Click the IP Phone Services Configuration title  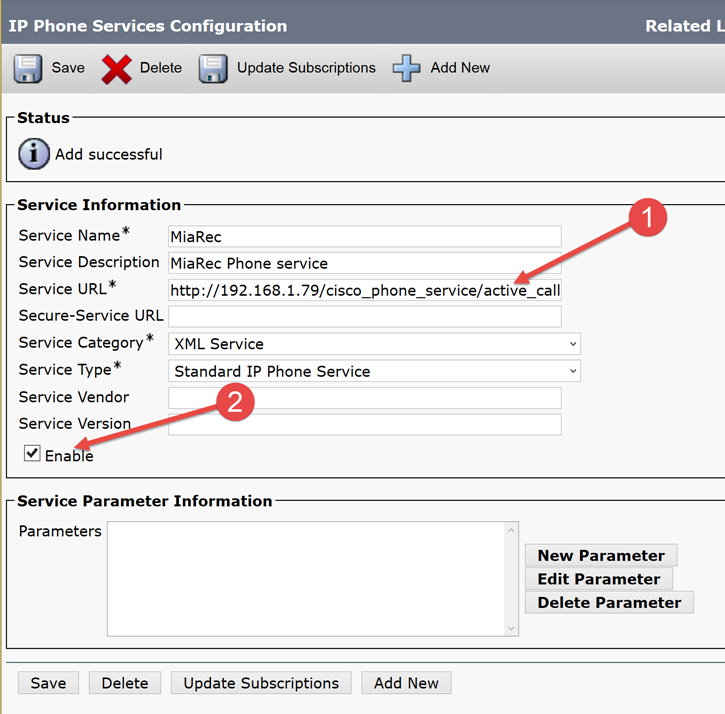(147, 26)
